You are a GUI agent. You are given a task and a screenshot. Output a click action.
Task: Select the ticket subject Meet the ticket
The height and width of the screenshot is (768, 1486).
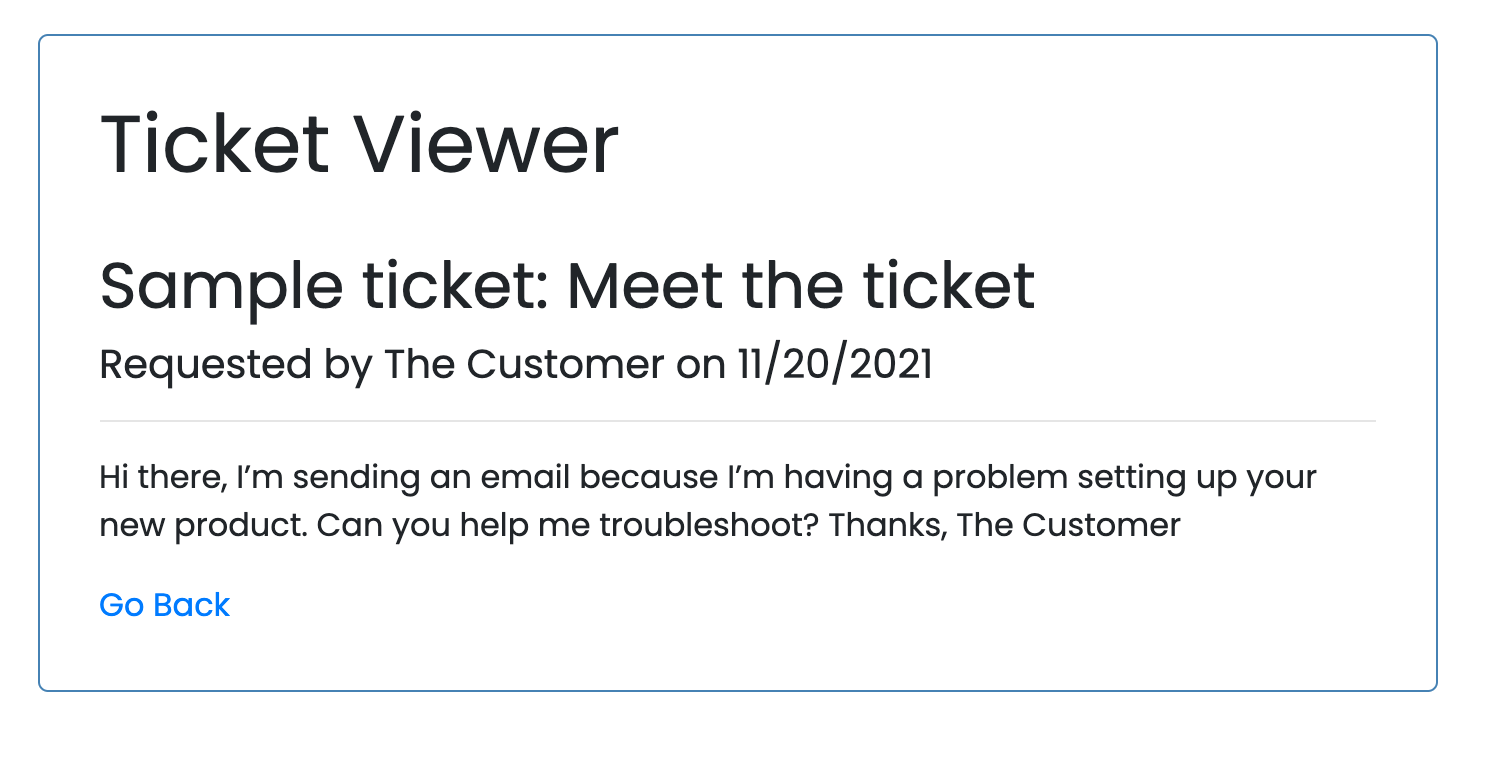(x=800, y=287)
